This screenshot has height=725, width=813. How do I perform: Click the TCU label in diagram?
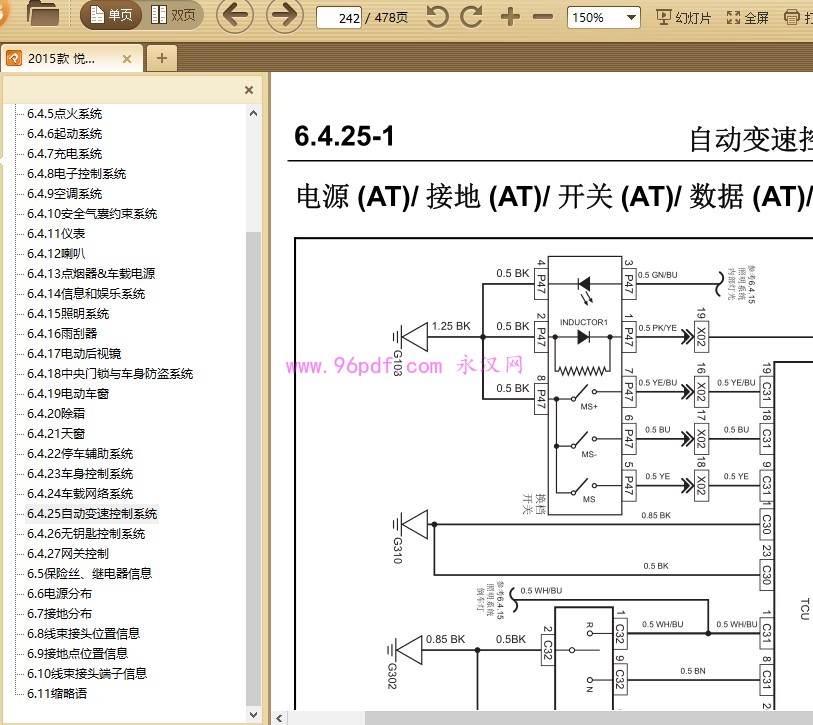pyautogui.click(x=805, y=609)
